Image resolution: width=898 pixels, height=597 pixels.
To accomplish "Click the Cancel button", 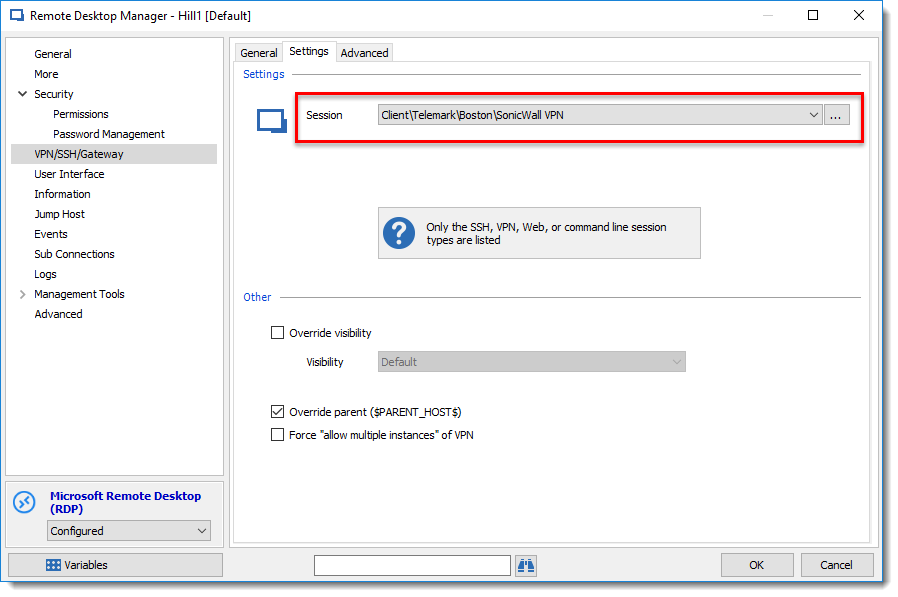I will pyautogui.click(x=837, y=565).
